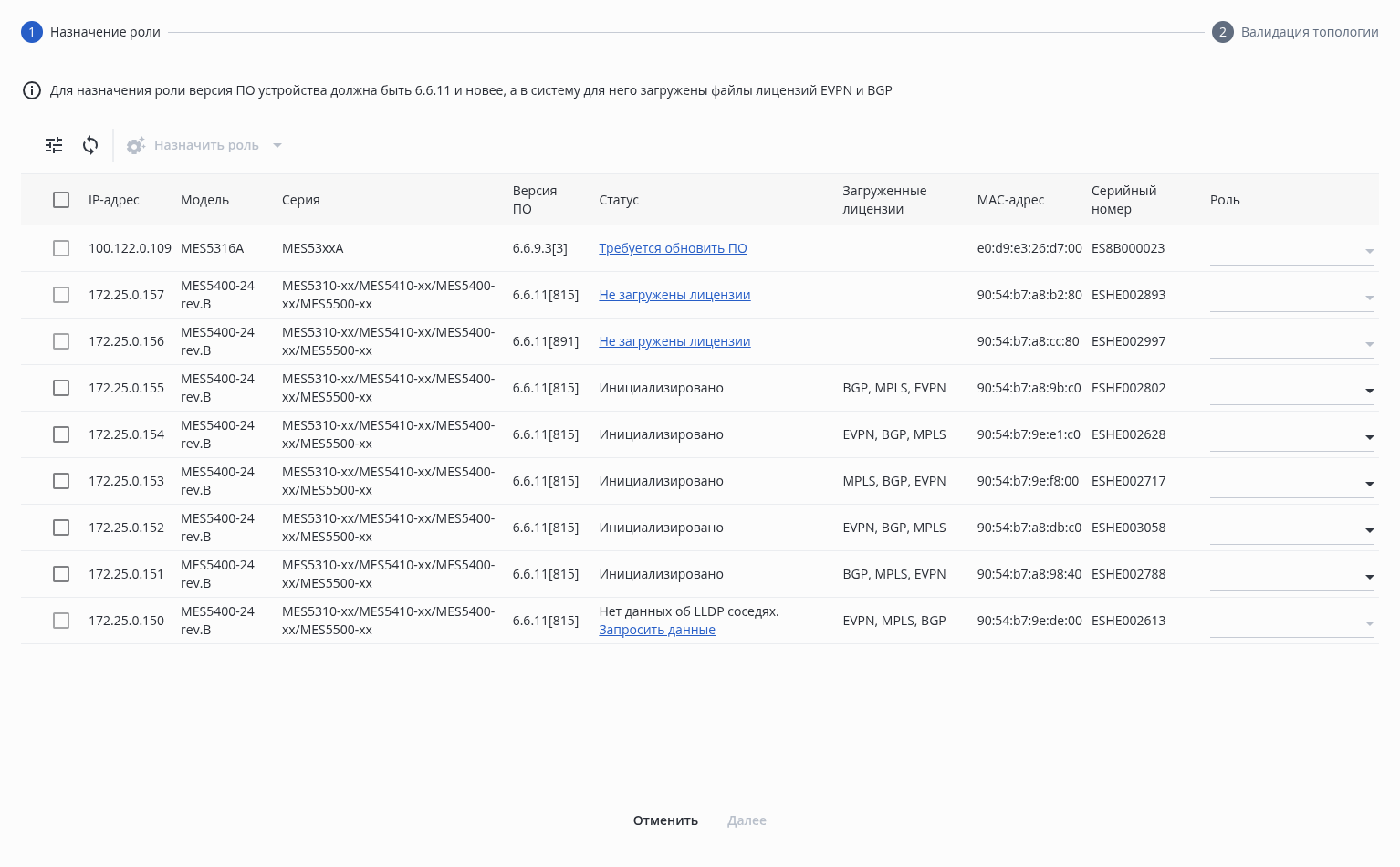1400x867 pixels.
Task: Expand the Назначить роль dropdown arrow
Action: pos(277,145)
